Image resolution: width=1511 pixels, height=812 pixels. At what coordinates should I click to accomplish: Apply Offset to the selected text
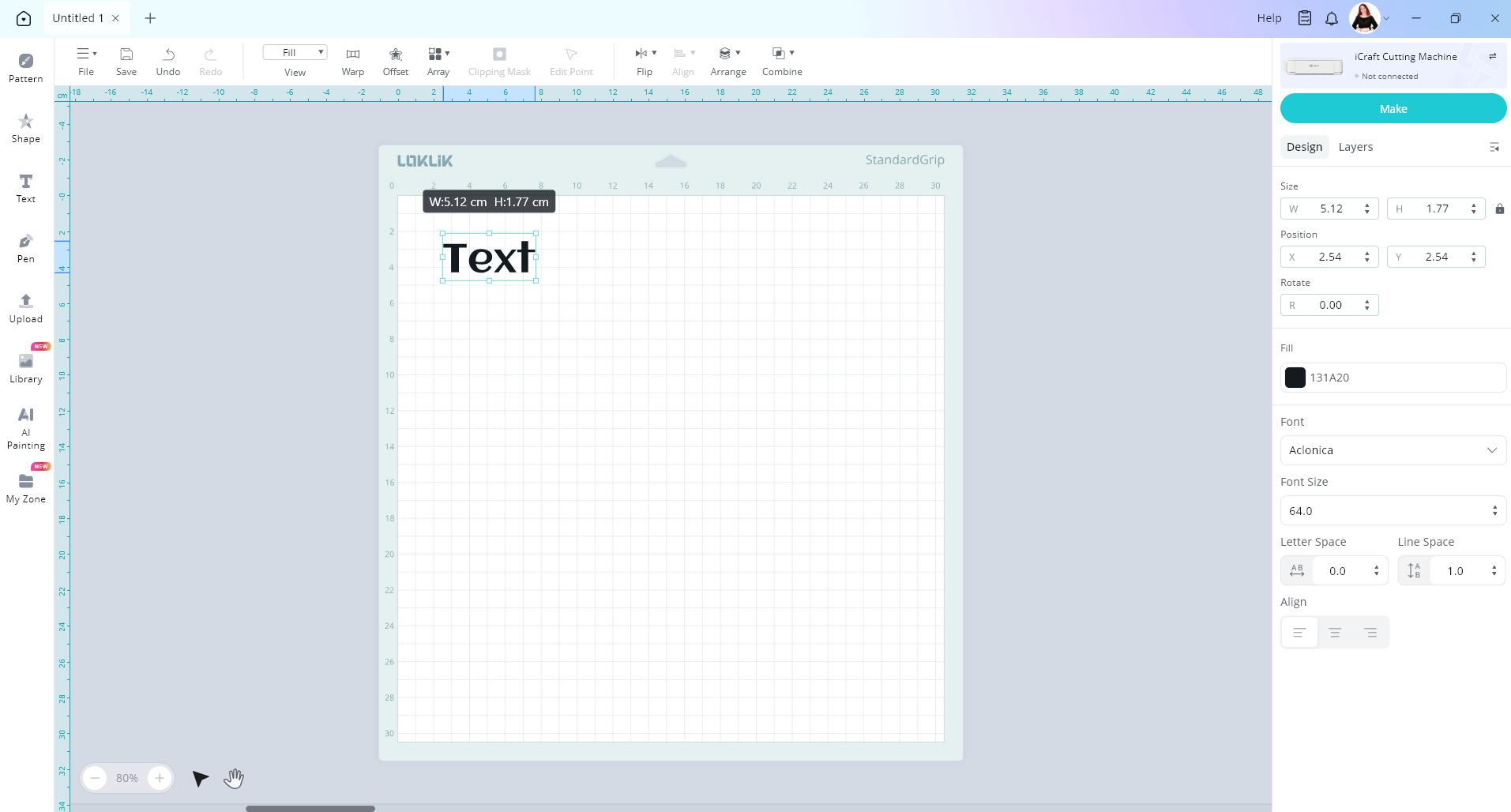click(x=396, y=60)
